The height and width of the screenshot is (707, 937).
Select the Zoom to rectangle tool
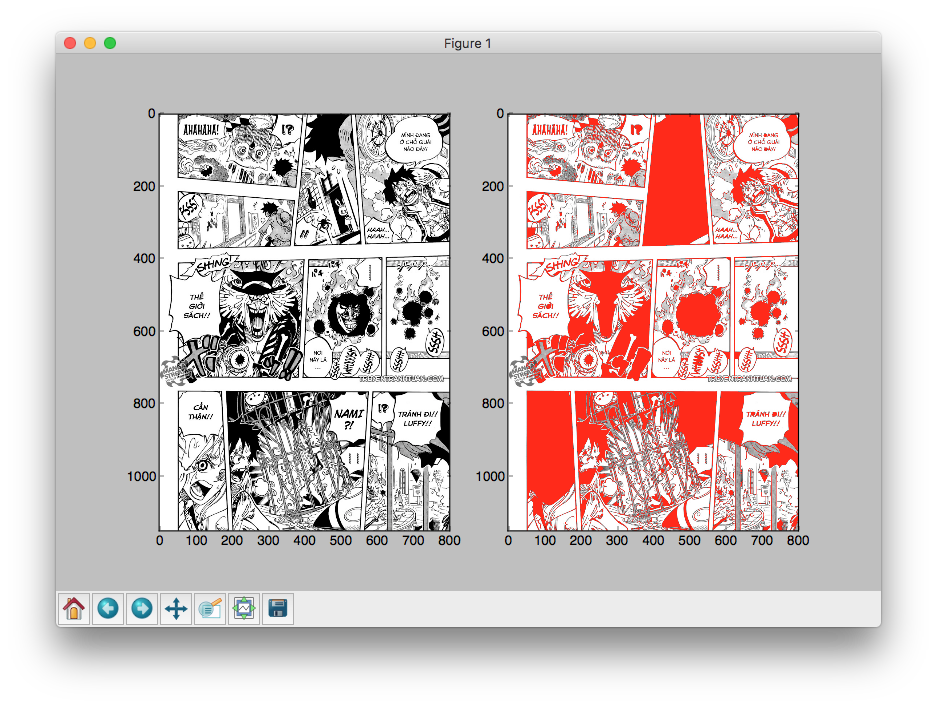tap(210, 608)
